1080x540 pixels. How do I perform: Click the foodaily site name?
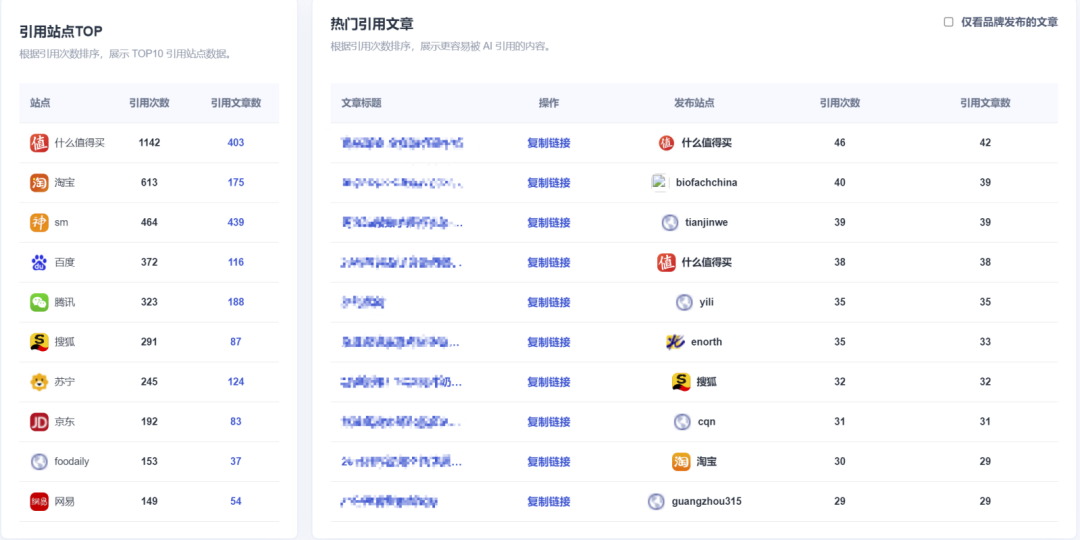[72, 461]
